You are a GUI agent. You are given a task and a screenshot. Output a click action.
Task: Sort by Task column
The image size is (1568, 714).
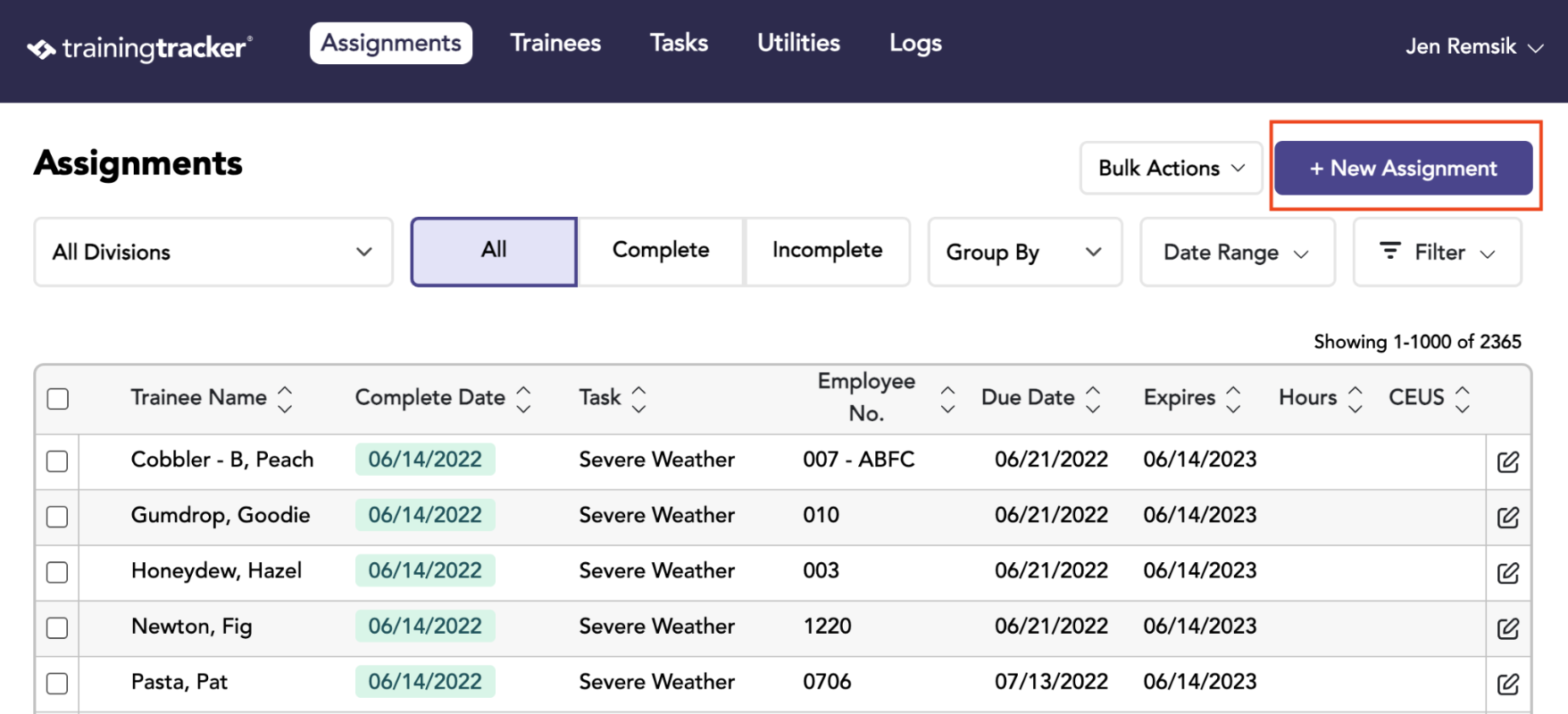coord(638,398)
